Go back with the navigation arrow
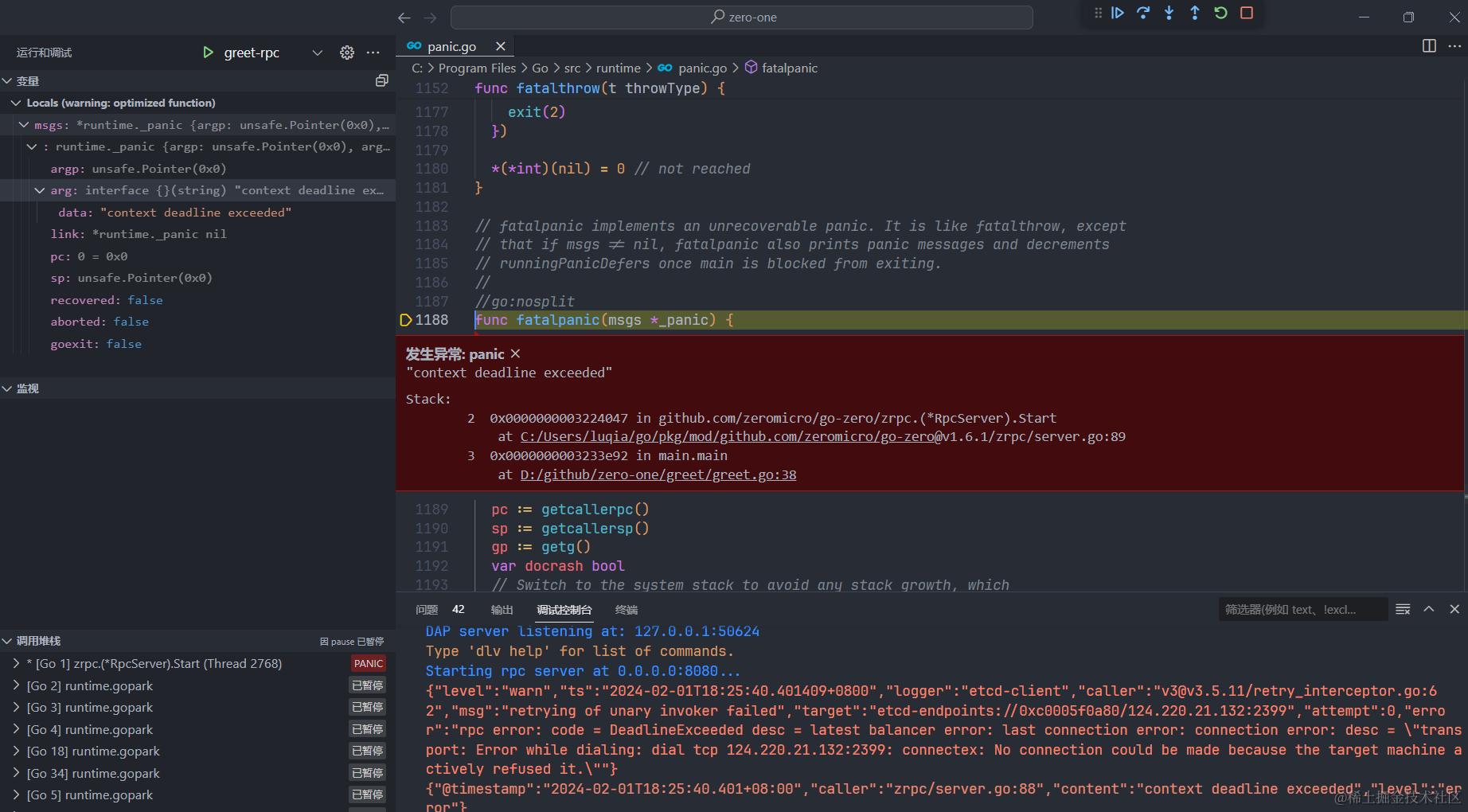Viewport: 1468px width, 812px height. pos(404,18)
